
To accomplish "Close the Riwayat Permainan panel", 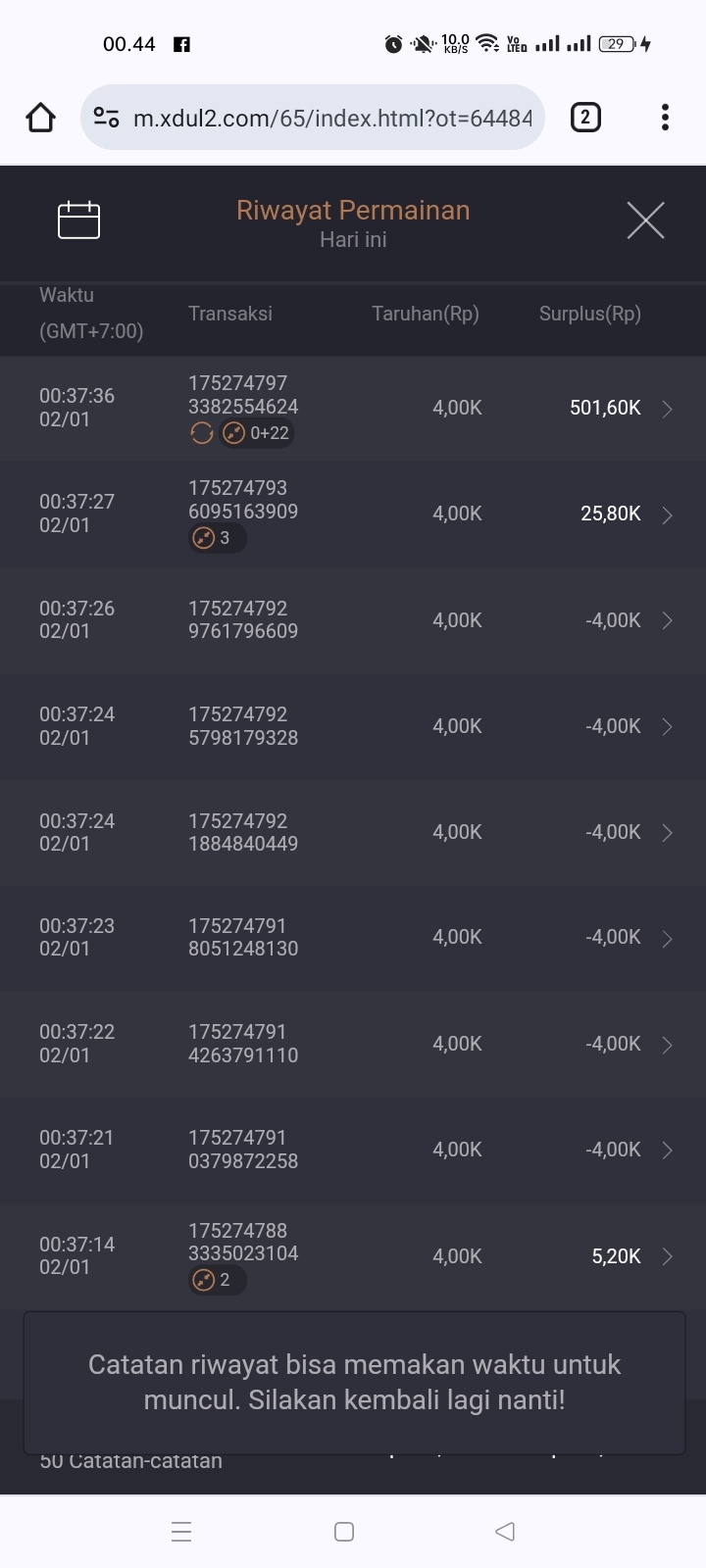I will (x=645, y=220).
